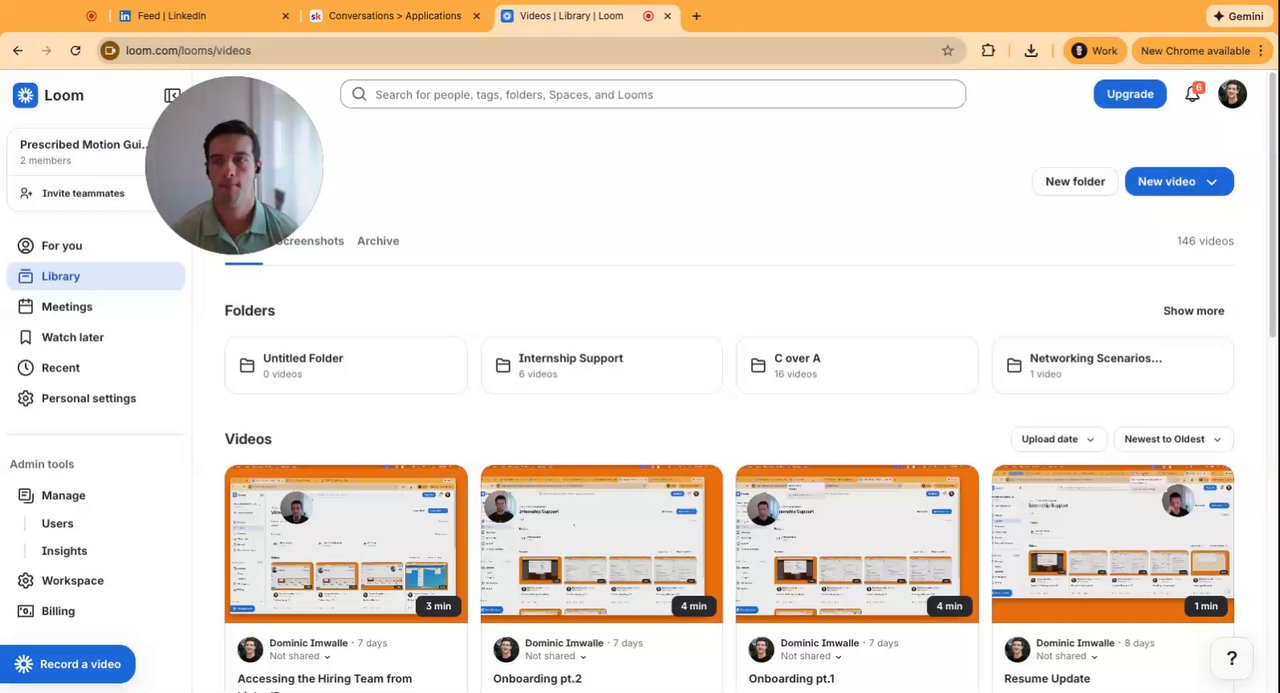The image size is (1280, 693).
Task: Expand the New video dropdown arrow
Action: click(1212, 182)
